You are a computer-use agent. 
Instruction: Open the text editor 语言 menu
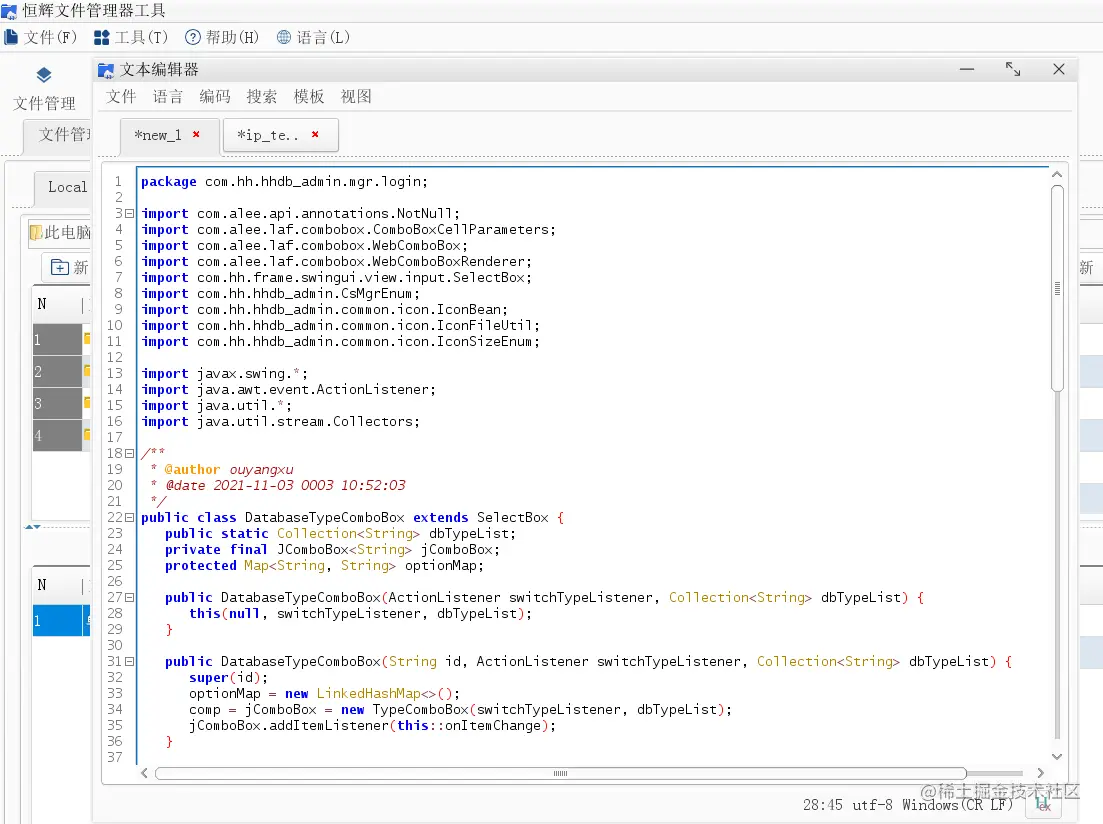[x=167, y=96]
